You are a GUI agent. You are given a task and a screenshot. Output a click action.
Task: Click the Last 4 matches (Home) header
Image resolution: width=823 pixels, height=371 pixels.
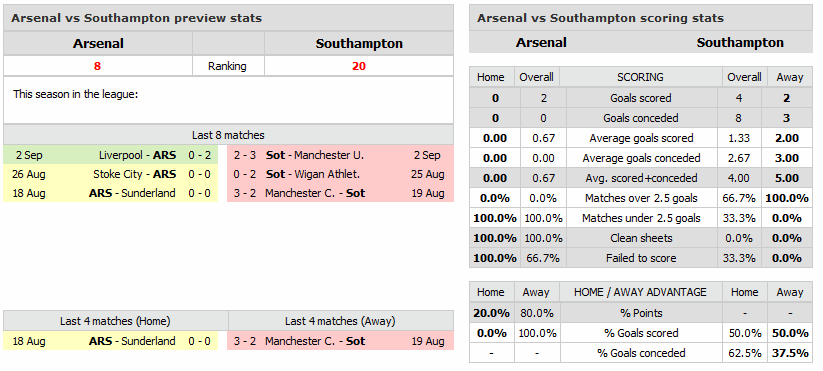(115, 321)
